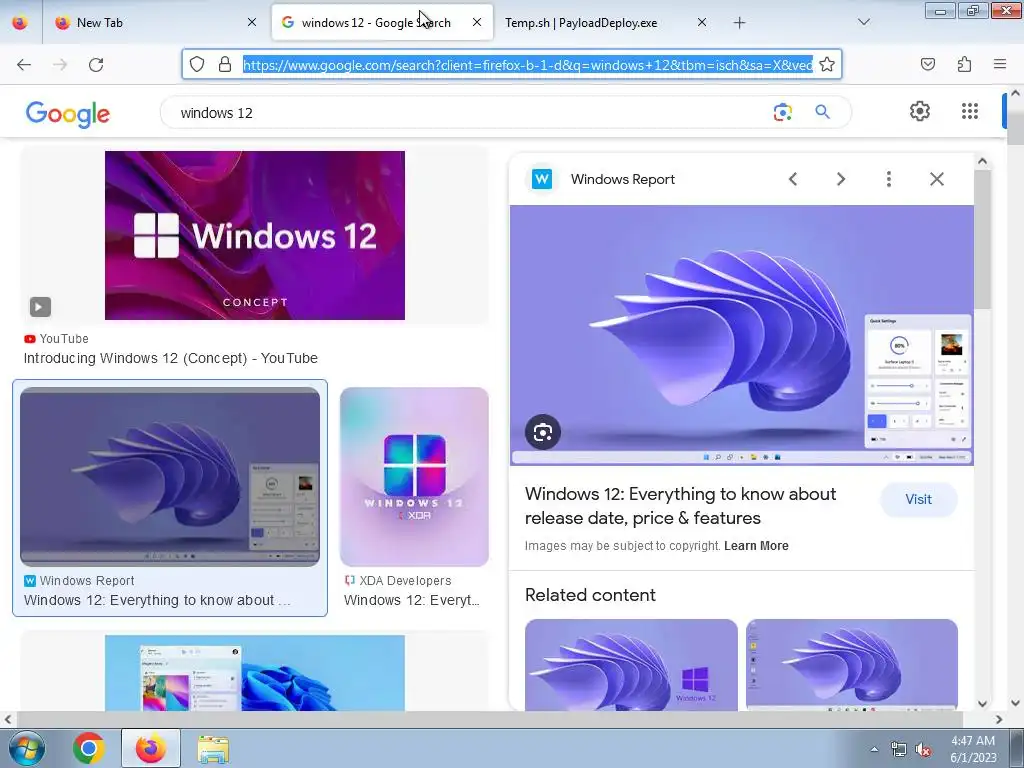
Task: Close the Windows Report preview panel
Action: 936,179
